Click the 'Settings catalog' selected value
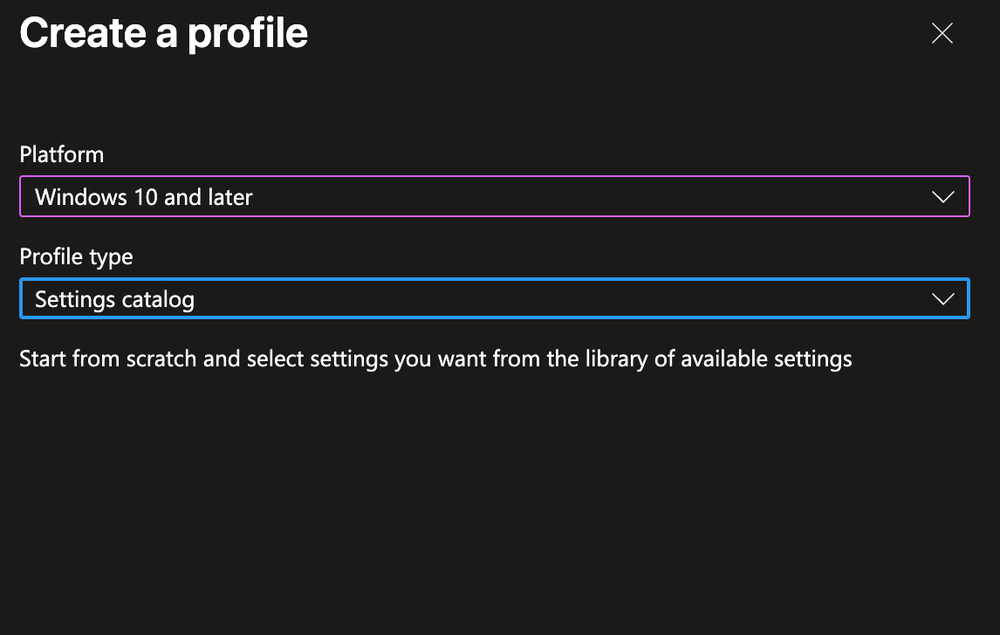Viewport: 1000px width, 635px height. [x=114, y=299]
